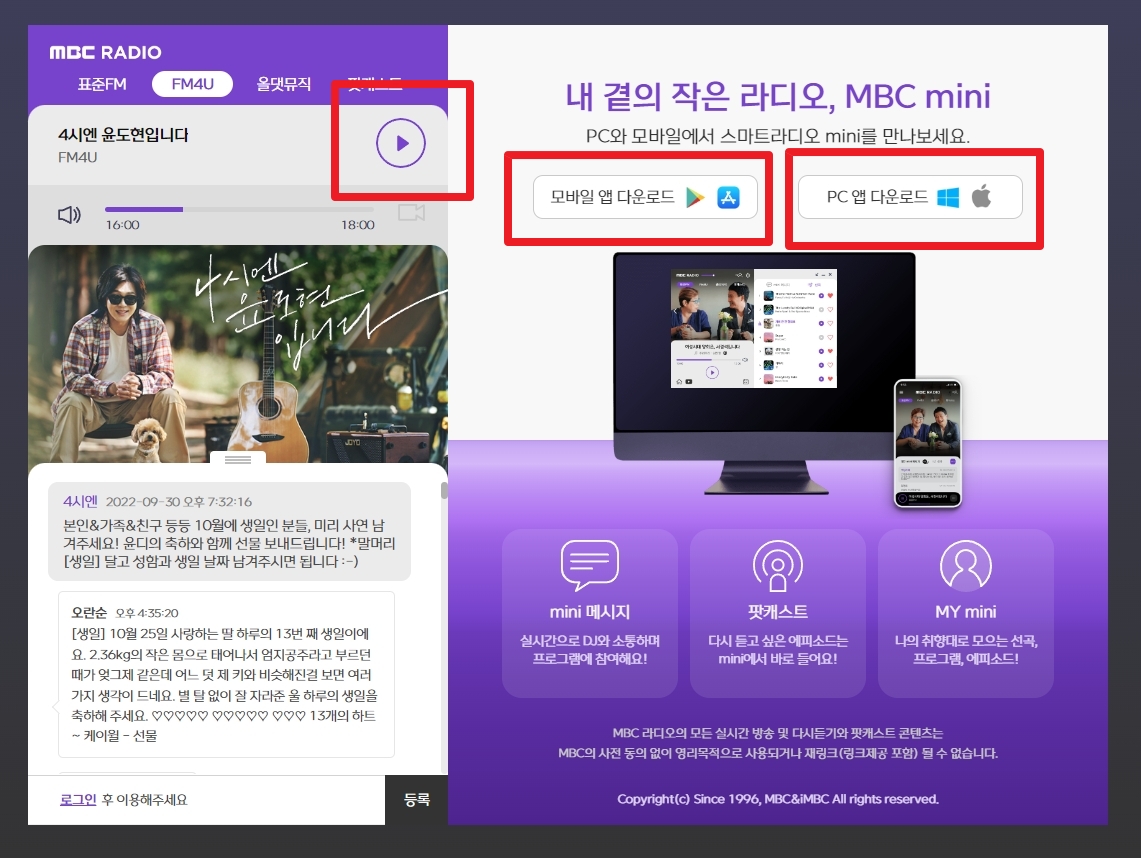Click the MY mini card title
Viewport: 1141px width, 858px height.
tap(966, 612)
